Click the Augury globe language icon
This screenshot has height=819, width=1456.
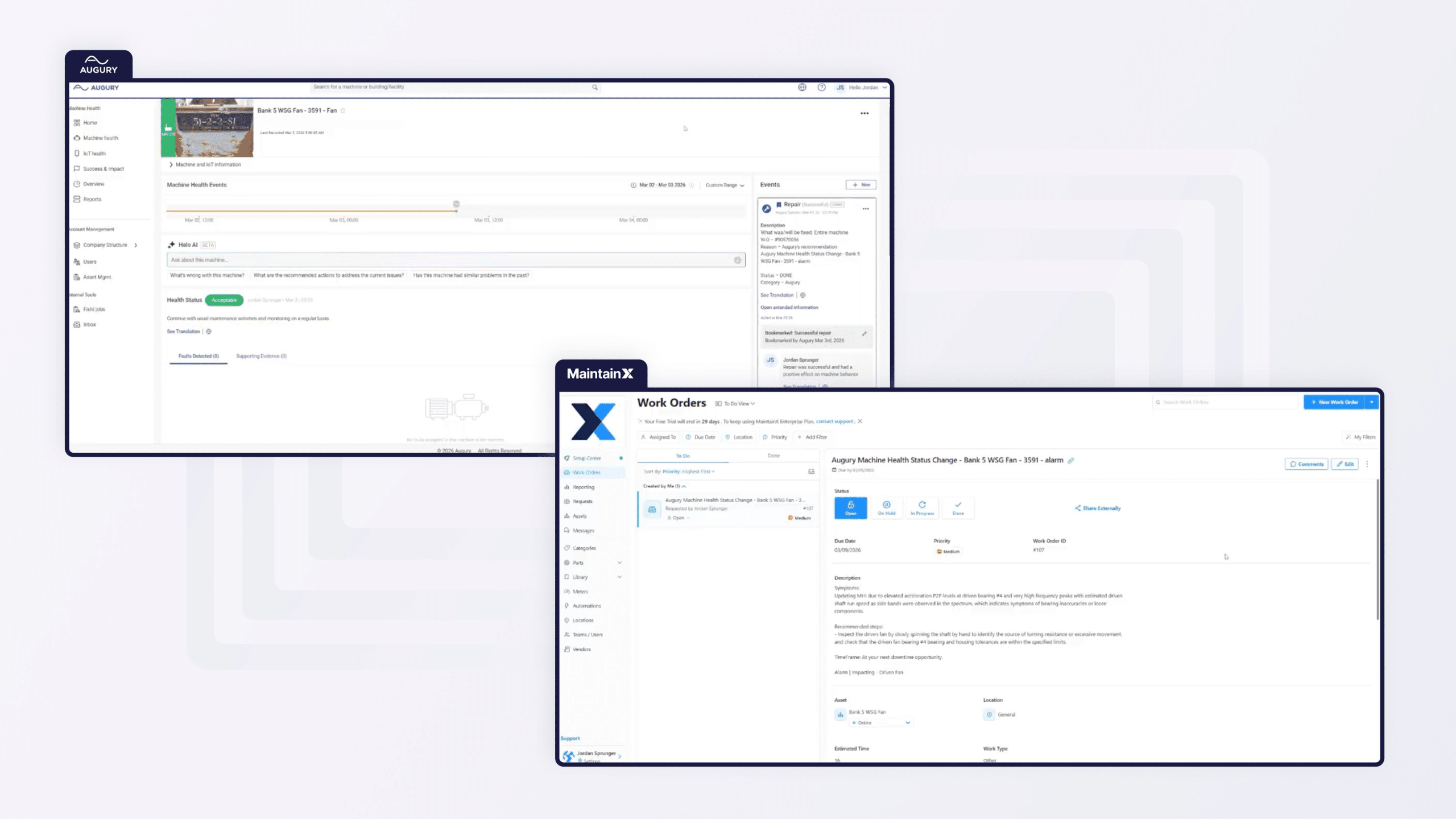pyautogui.click(x=802, y=88)
